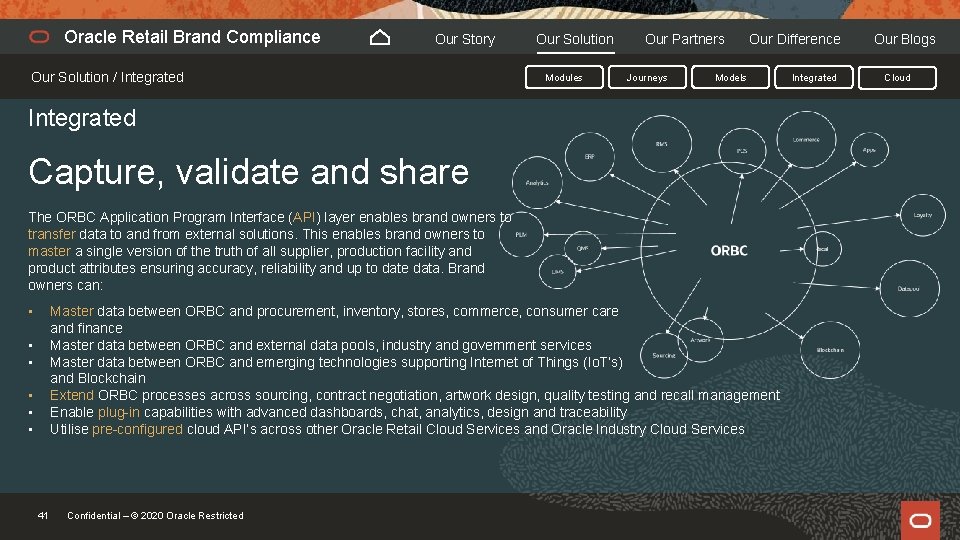Select the Artwork circle in the diagram

coord(700,340)
